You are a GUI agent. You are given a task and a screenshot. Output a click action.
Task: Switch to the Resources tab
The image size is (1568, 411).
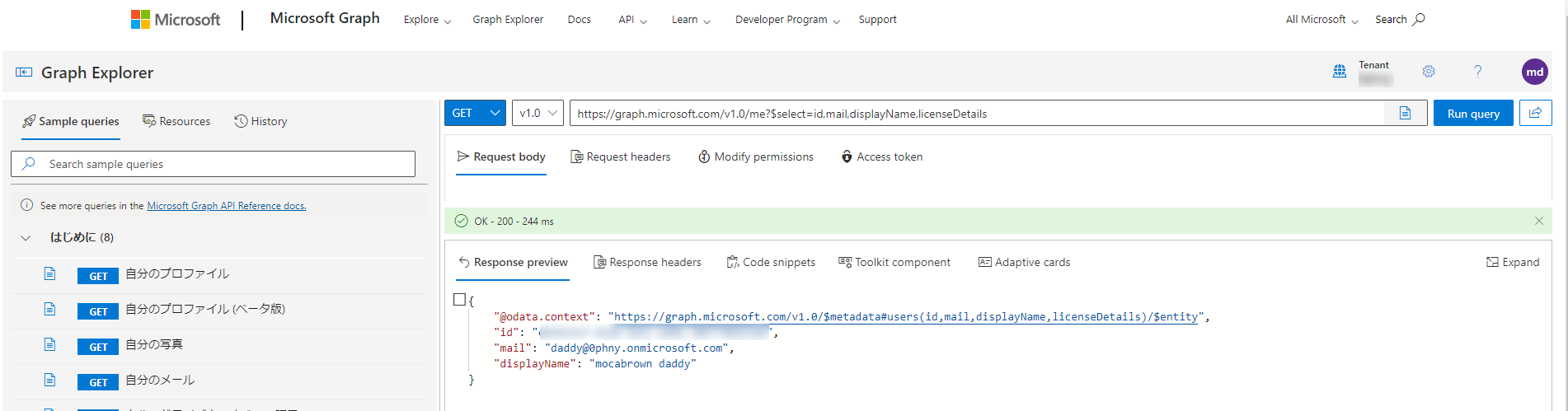point(176,121)
